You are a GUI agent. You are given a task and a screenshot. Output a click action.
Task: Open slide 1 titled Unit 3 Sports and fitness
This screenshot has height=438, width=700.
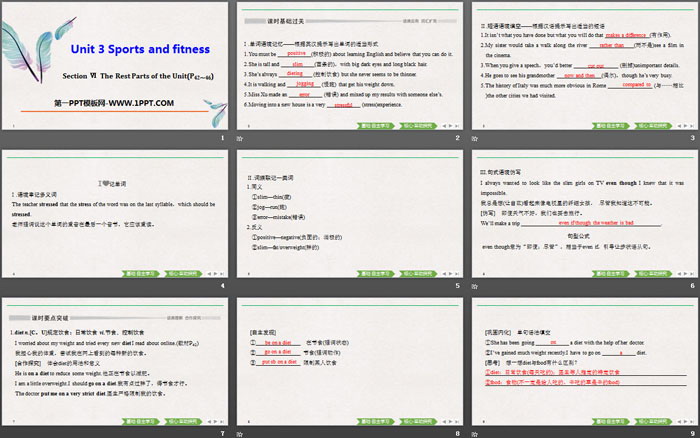tap(116, 66)
